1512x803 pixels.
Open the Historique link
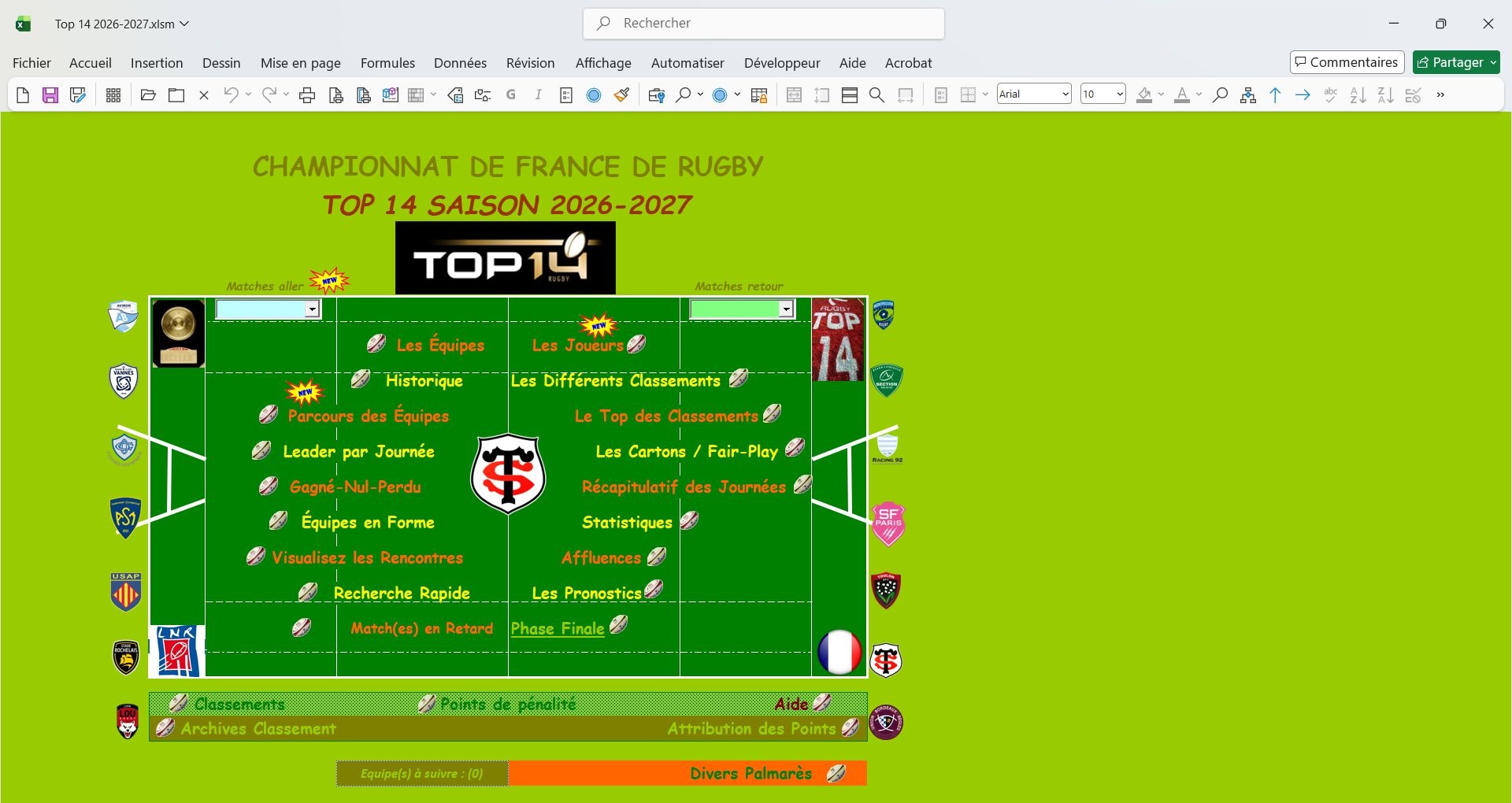click(424, 381)
